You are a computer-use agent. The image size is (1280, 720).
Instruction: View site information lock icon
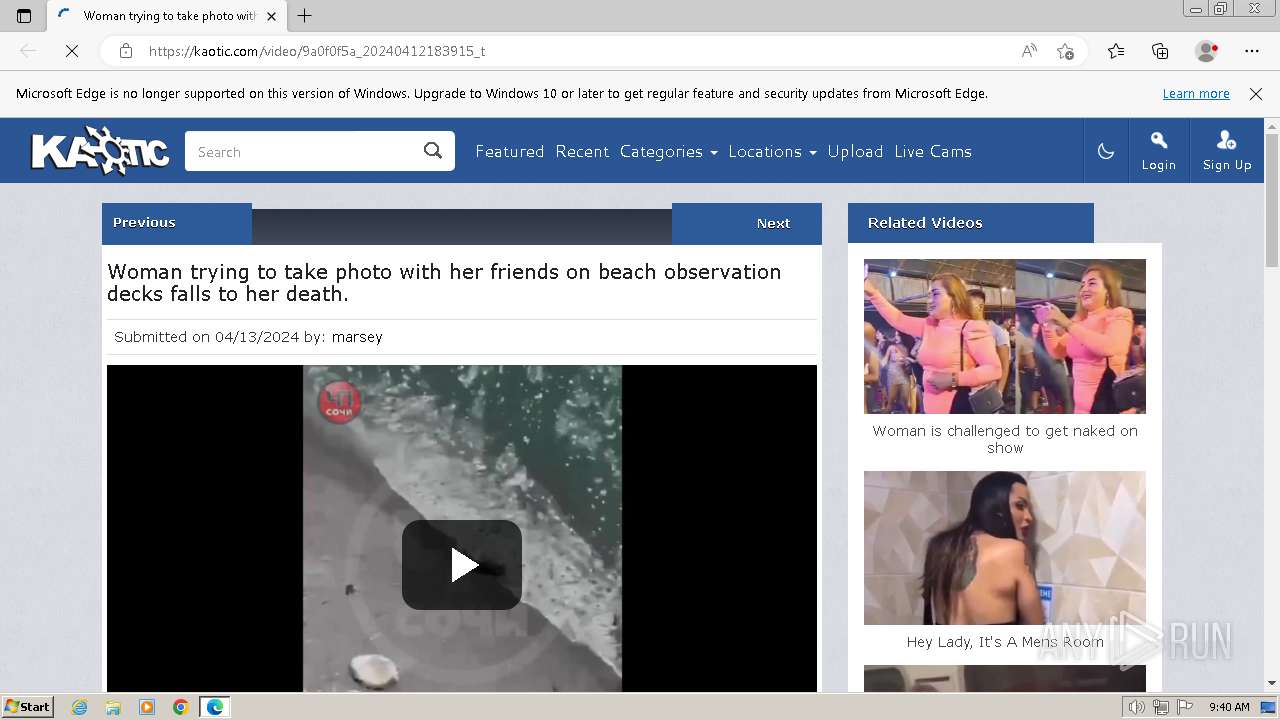pos(126,51)
